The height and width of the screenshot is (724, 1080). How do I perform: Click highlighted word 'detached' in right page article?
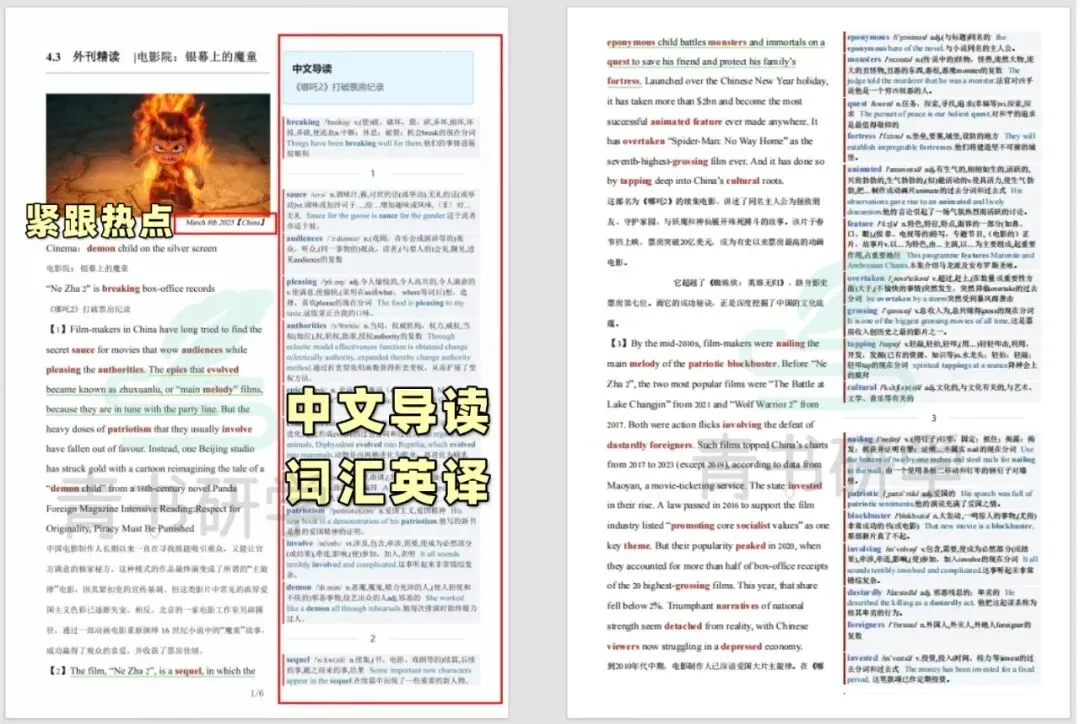[683, 626]
